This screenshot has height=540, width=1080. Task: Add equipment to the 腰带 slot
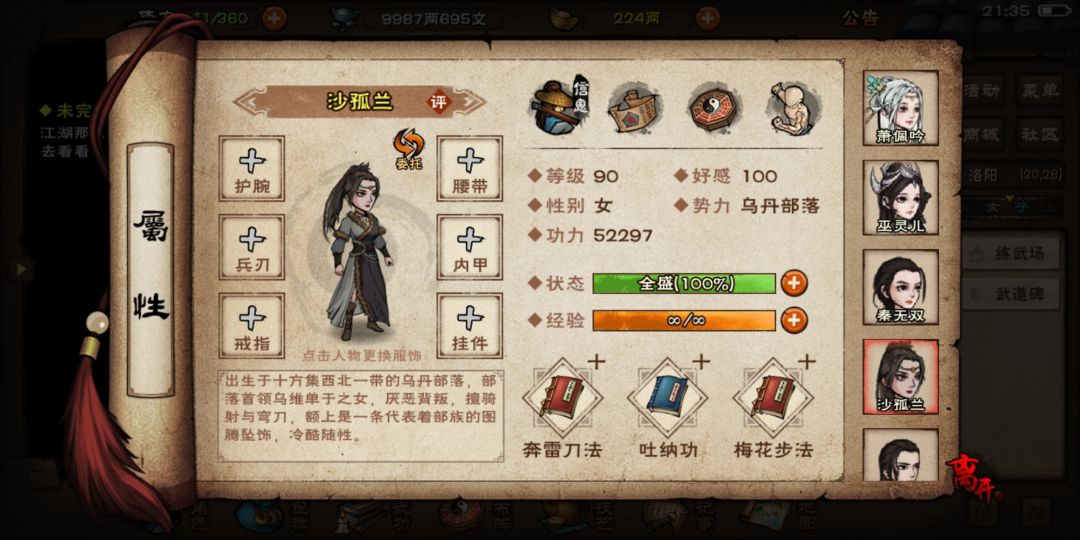pos(470,169)
